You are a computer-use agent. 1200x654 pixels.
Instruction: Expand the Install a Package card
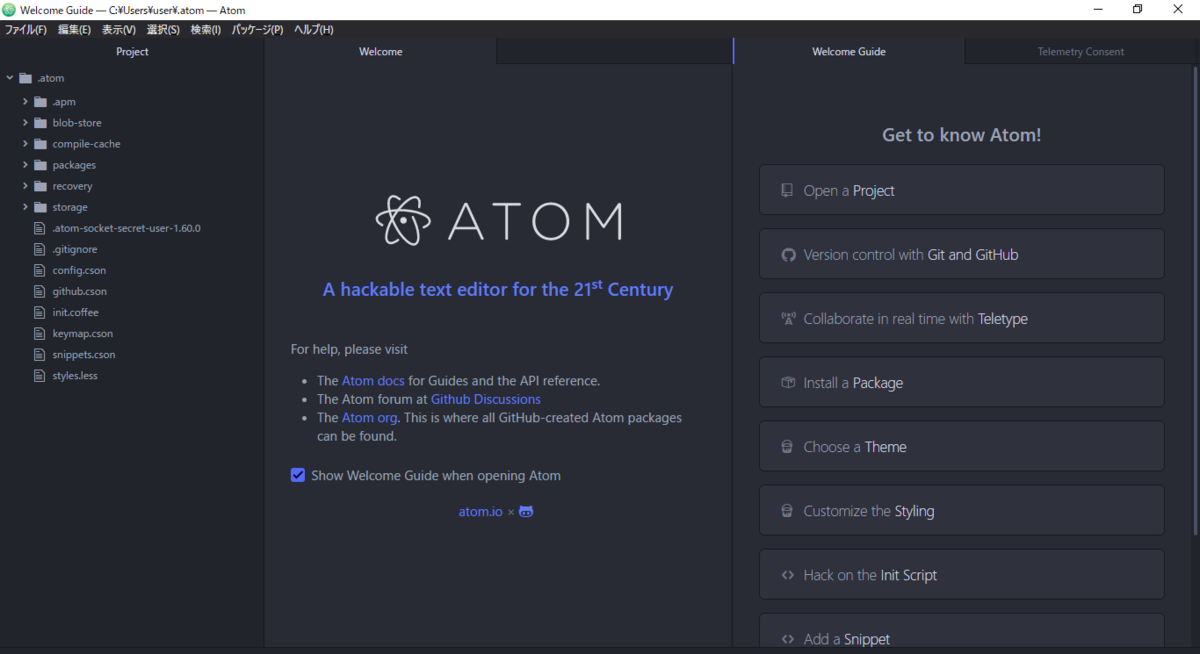[962, 382]
